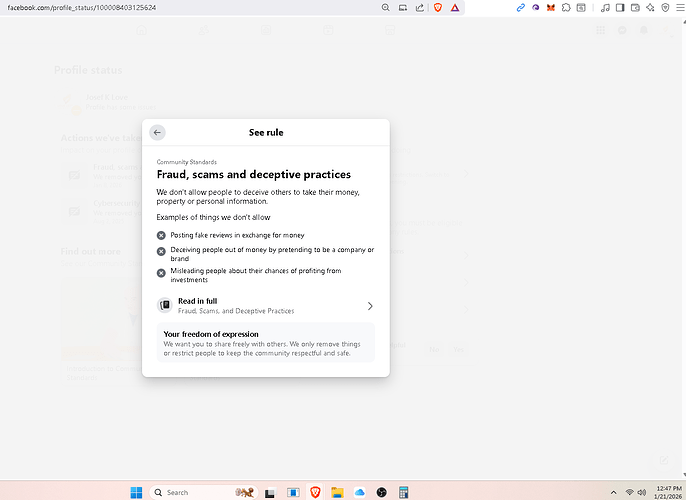Viewport: 686px width, 500px height.
Task: Click the back arrow in See rule dialog
Action: (157, 132)
